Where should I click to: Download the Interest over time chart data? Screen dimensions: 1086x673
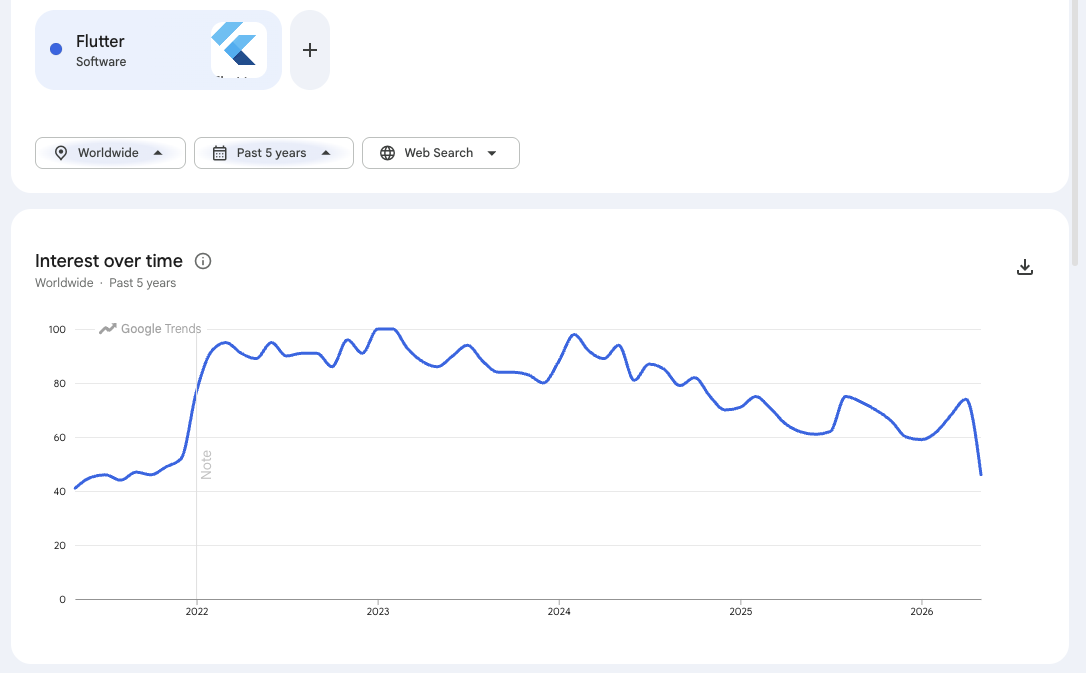click(x=1024, y=267)
